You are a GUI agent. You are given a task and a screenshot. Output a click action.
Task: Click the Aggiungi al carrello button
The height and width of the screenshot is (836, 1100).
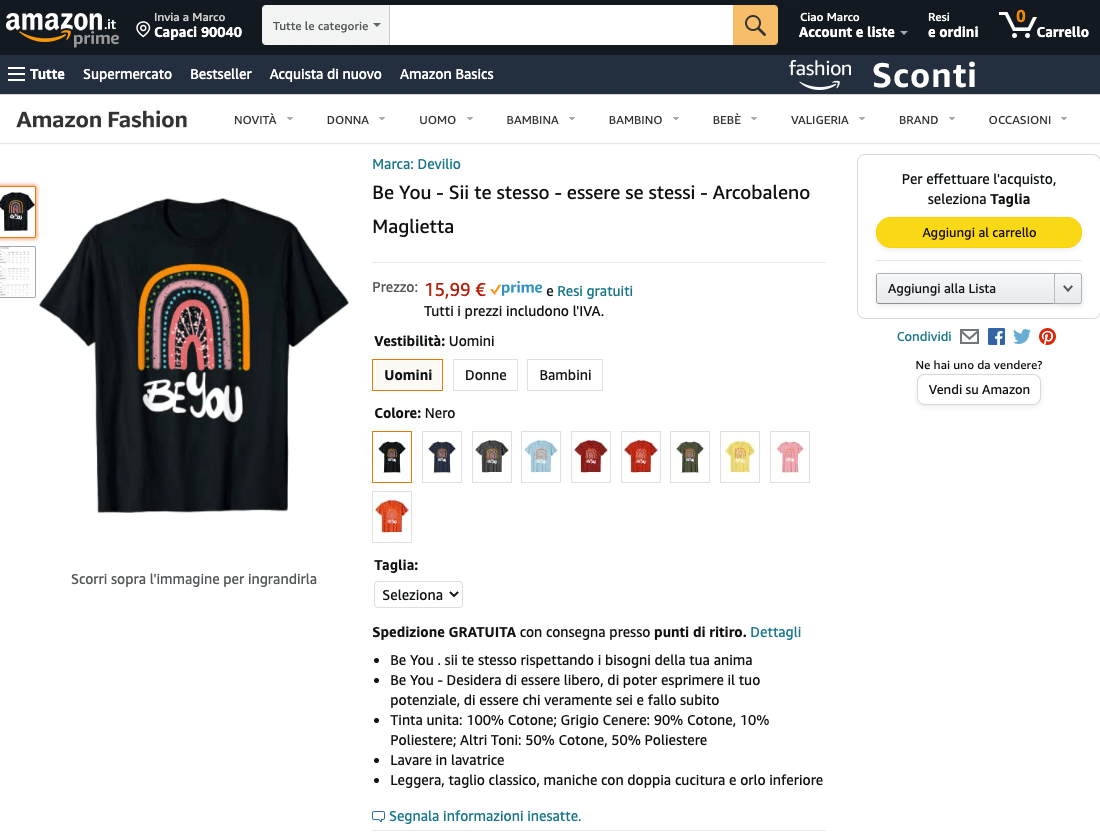click(978, 232)
